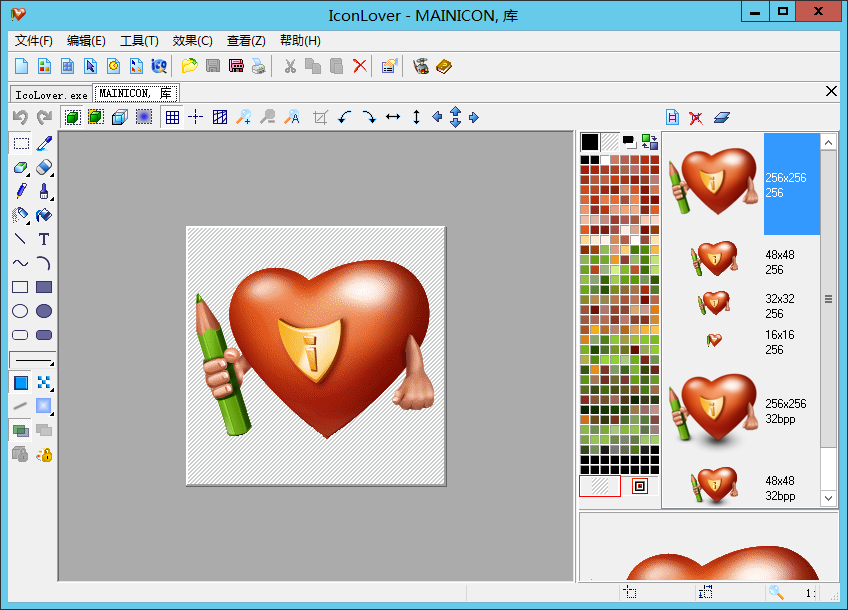Zoom in on the heart icon canvas

coord(243,117)
